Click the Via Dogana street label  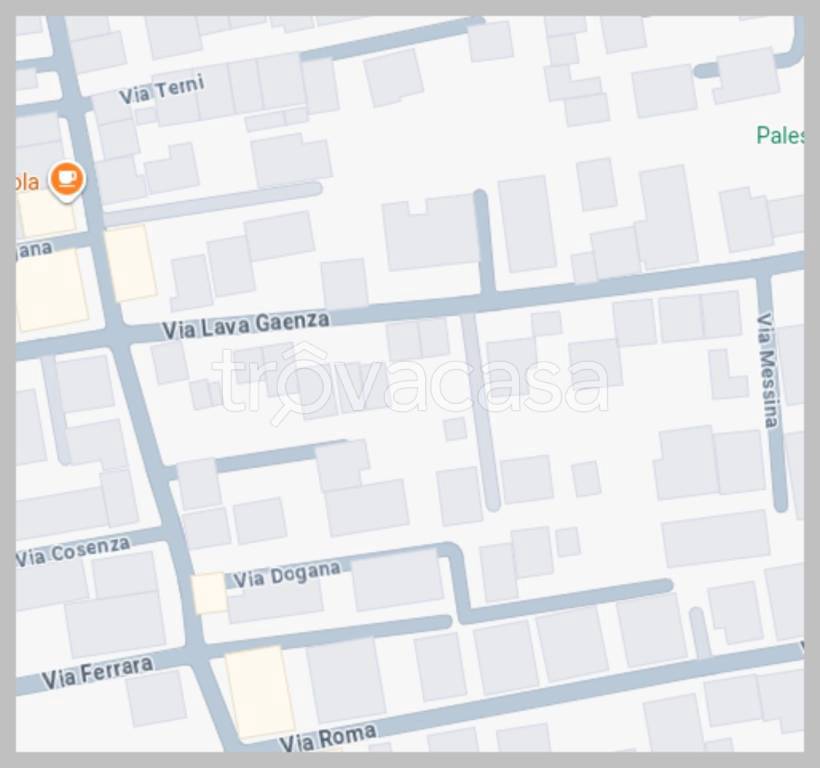287,575
